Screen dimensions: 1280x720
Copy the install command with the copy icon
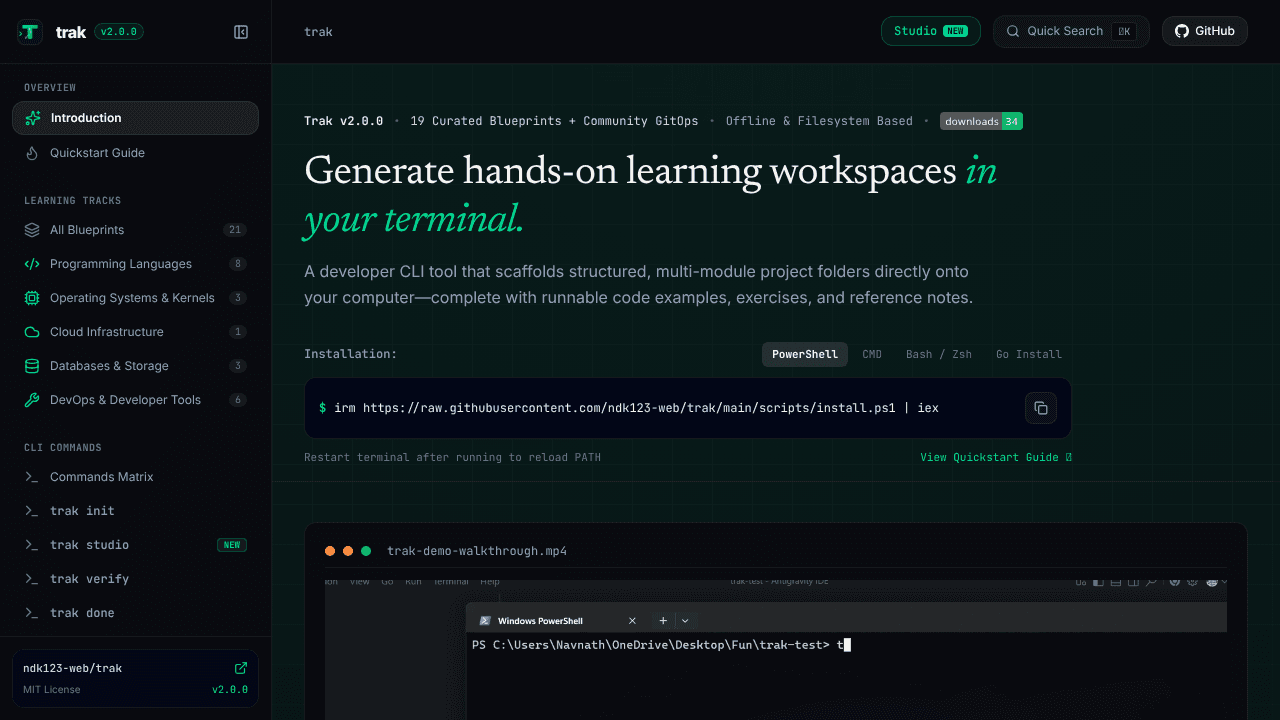pyautogui.click(x=1041, y=408)
